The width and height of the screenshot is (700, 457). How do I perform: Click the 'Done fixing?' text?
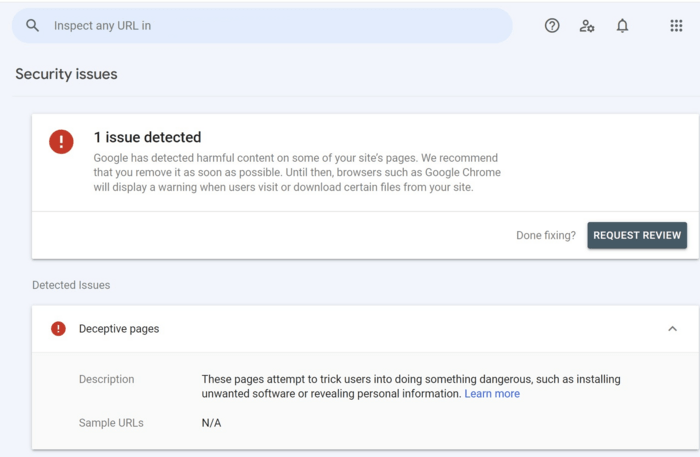545,236
